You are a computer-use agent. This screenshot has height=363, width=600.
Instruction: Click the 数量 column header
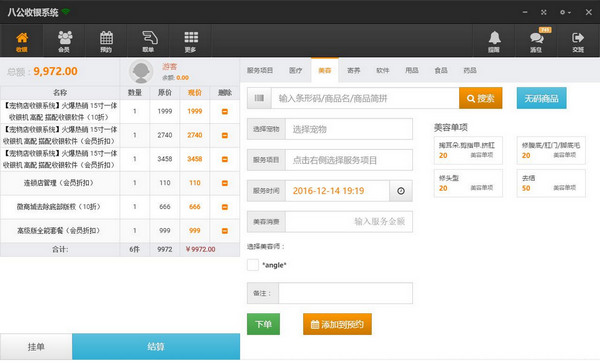point(135,93)
